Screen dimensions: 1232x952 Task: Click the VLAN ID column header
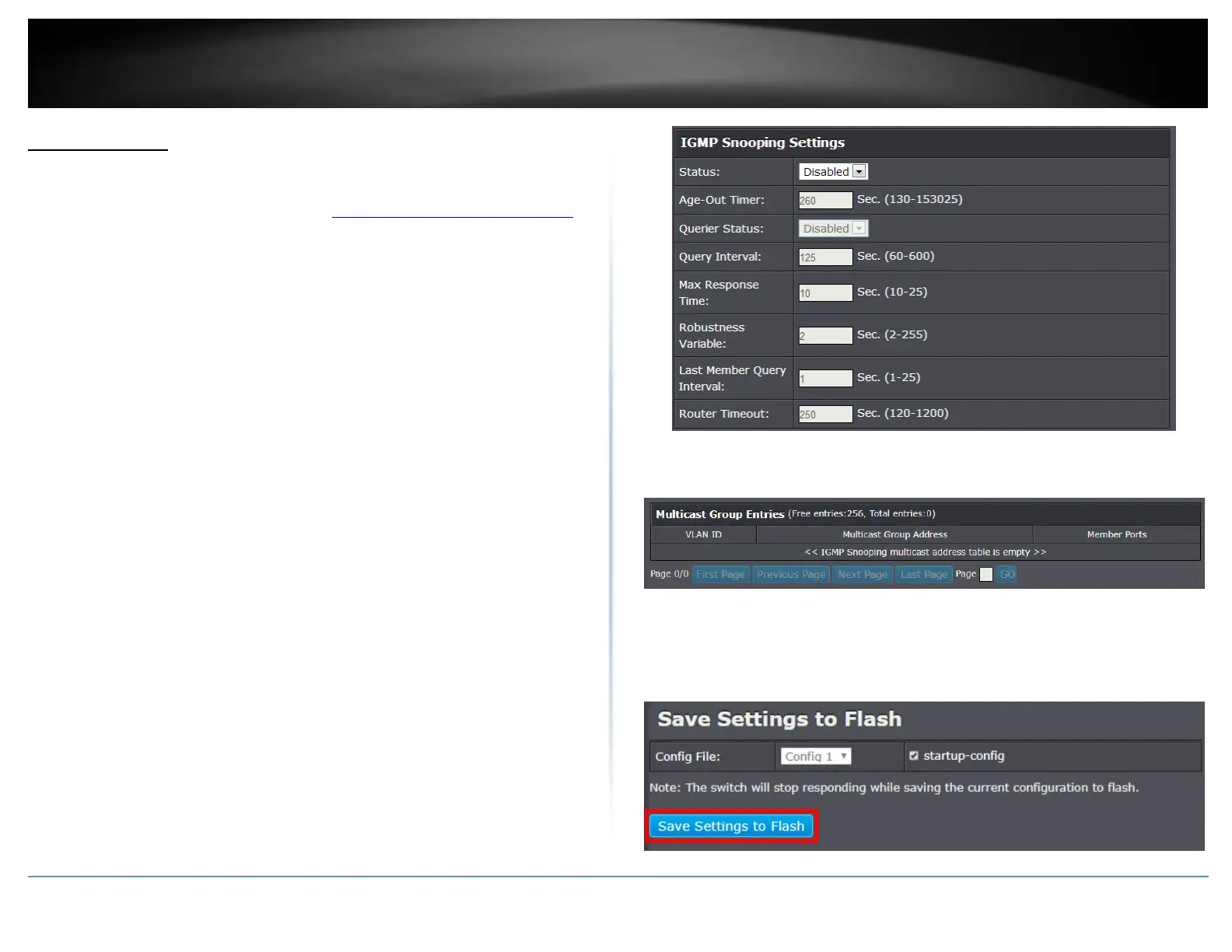click(703, 534)
